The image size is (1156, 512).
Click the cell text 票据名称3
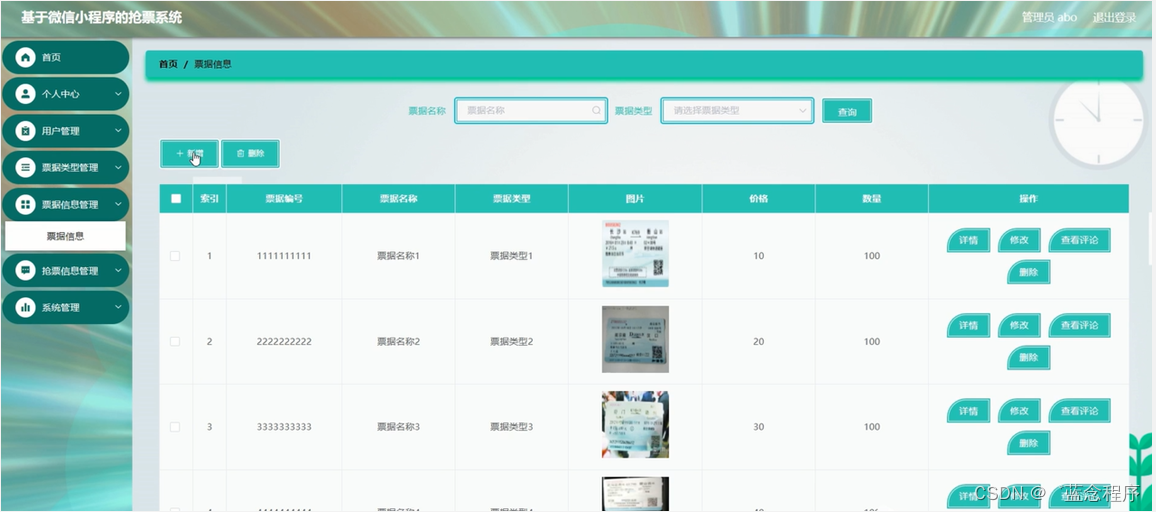click(398, 427)
